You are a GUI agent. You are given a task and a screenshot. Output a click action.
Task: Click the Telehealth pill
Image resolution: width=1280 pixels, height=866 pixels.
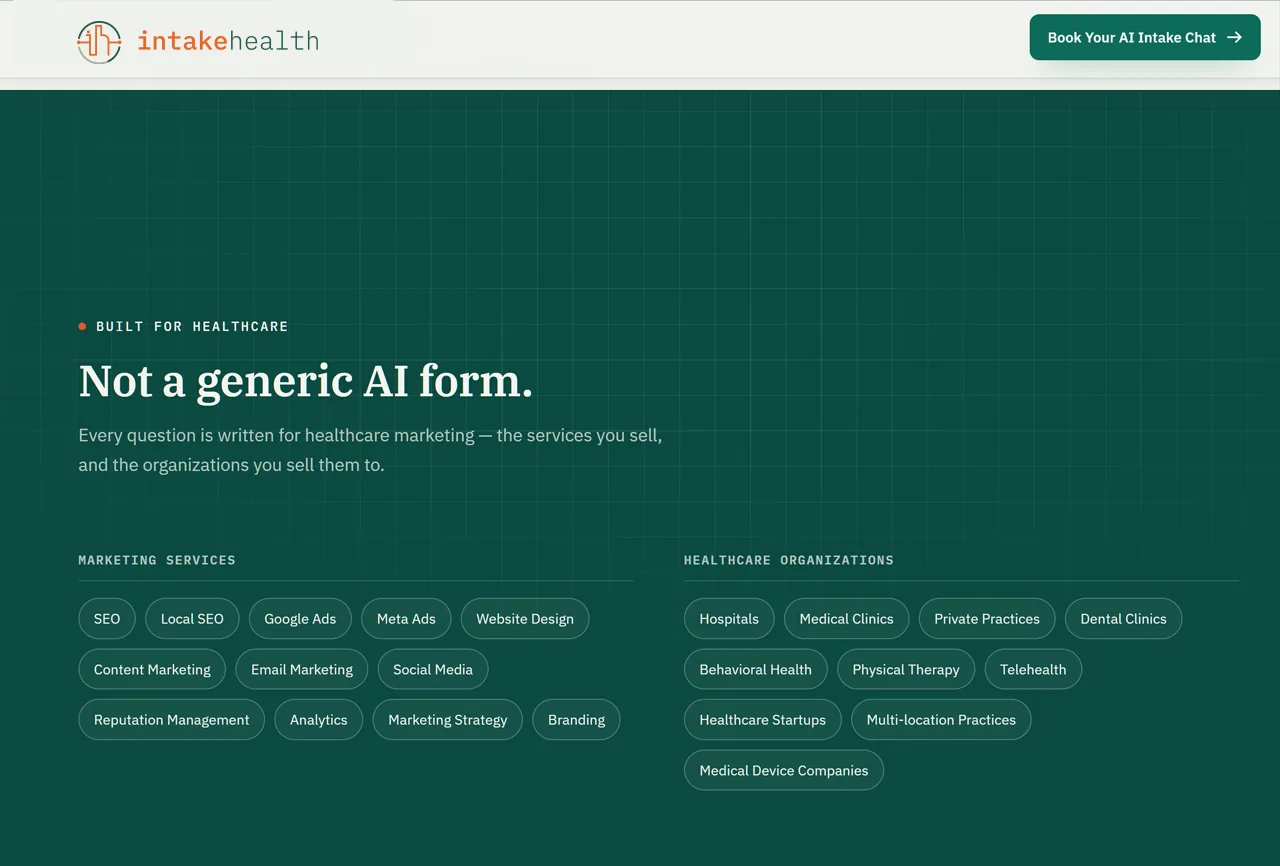(1033, 669)
